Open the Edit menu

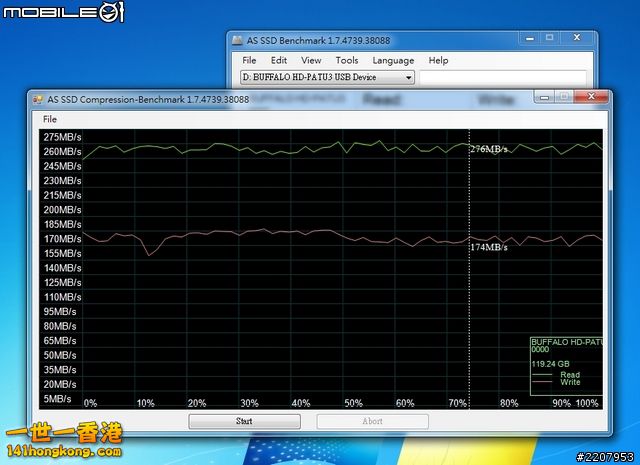click(279, 60)
